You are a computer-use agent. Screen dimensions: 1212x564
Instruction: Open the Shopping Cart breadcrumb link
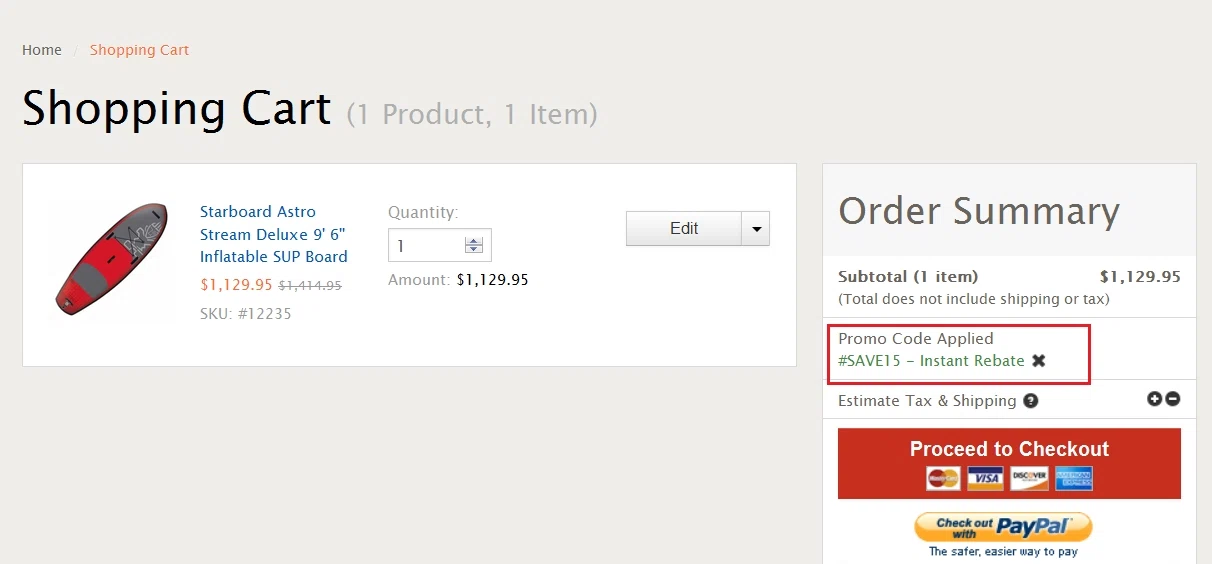139,50
